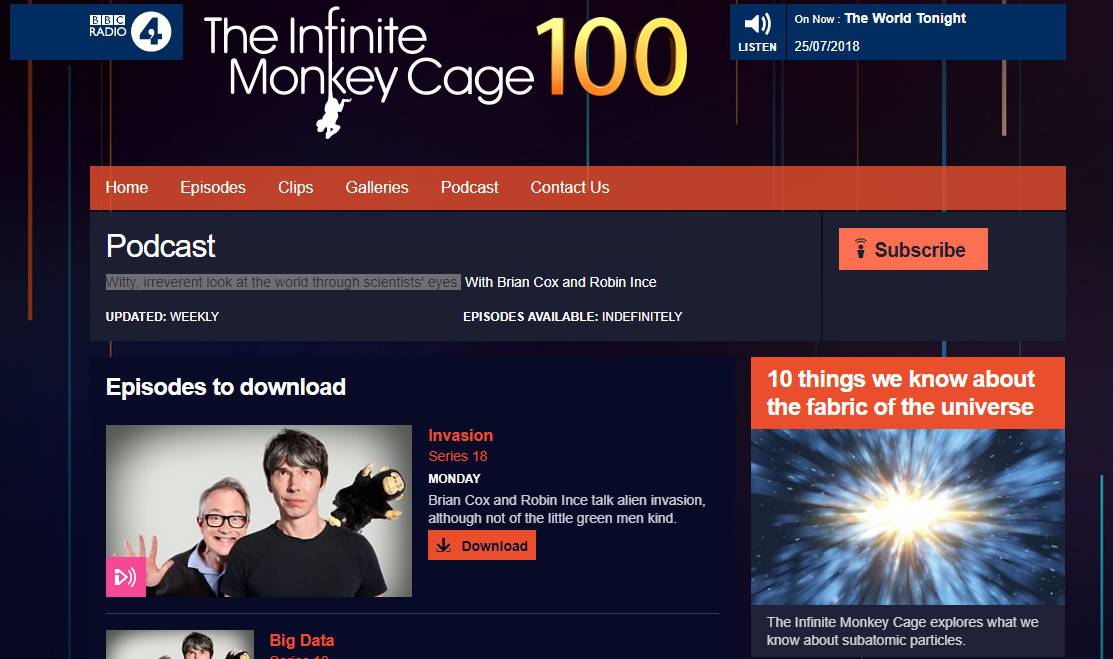Click the 25/07/2018 date text

(827, 46)
